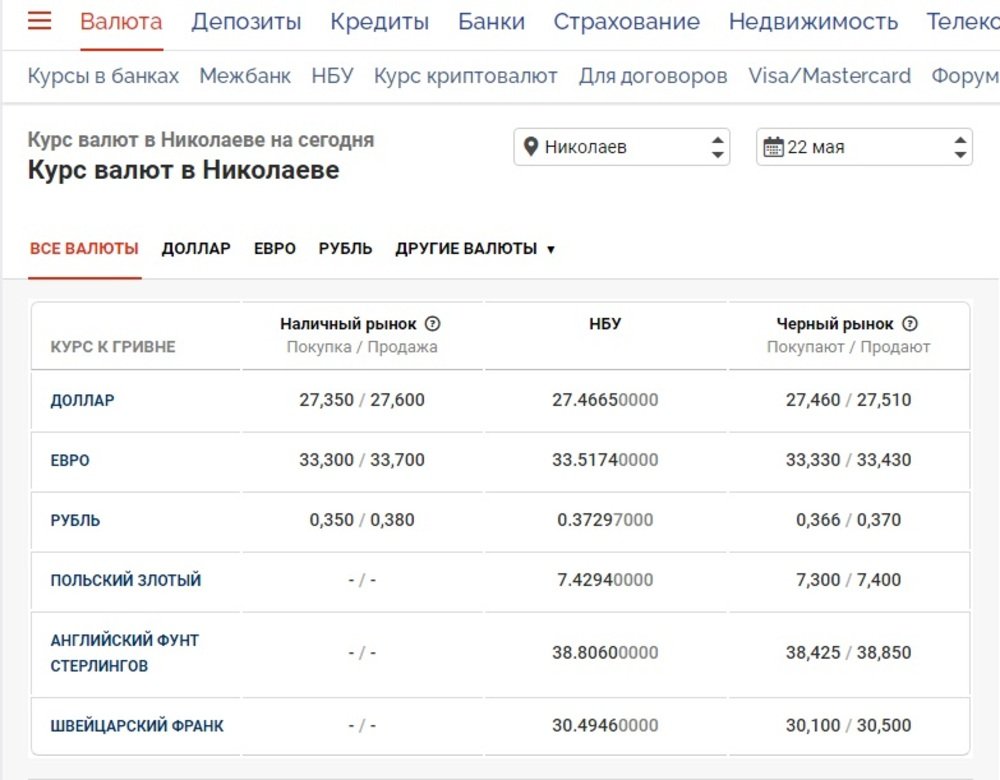The height and width of the screenshot is (780, 1000).
Task: Switch to the Евро tab
Action: click(x=275, y=249)
